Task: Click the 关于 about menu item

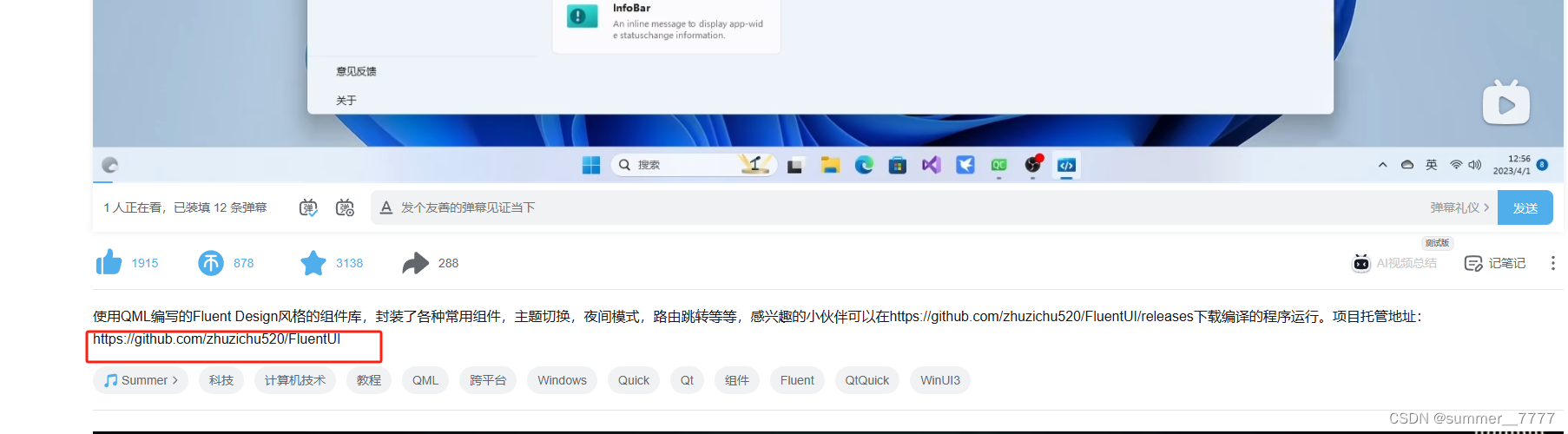Action: click(346, 101)
